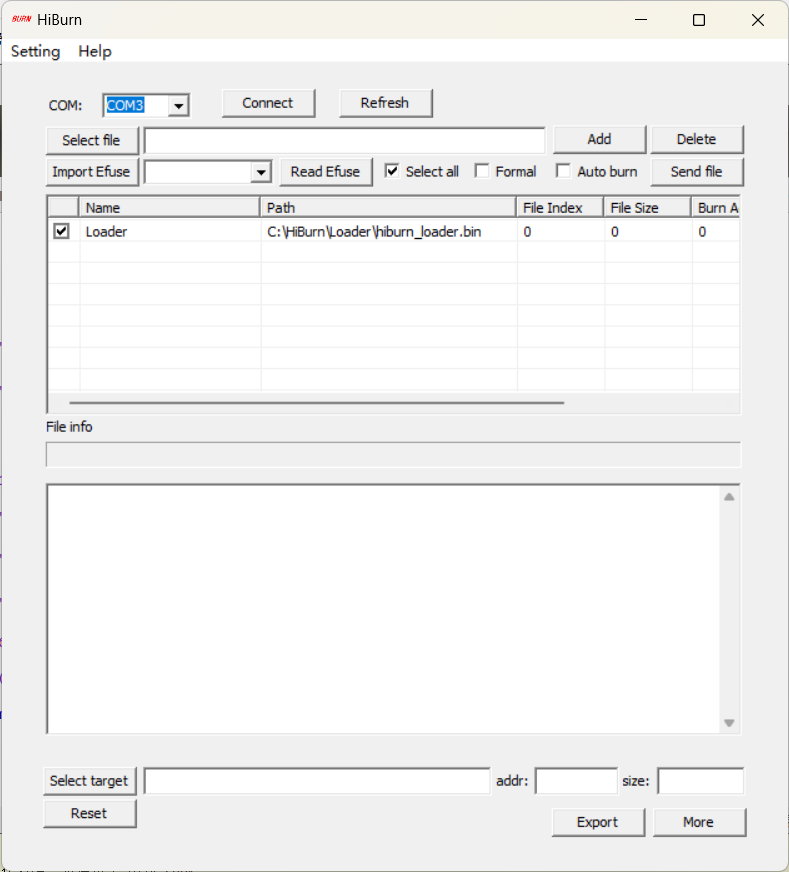
Task: Click the Read Efuse button
Action: tap(326, 172)
